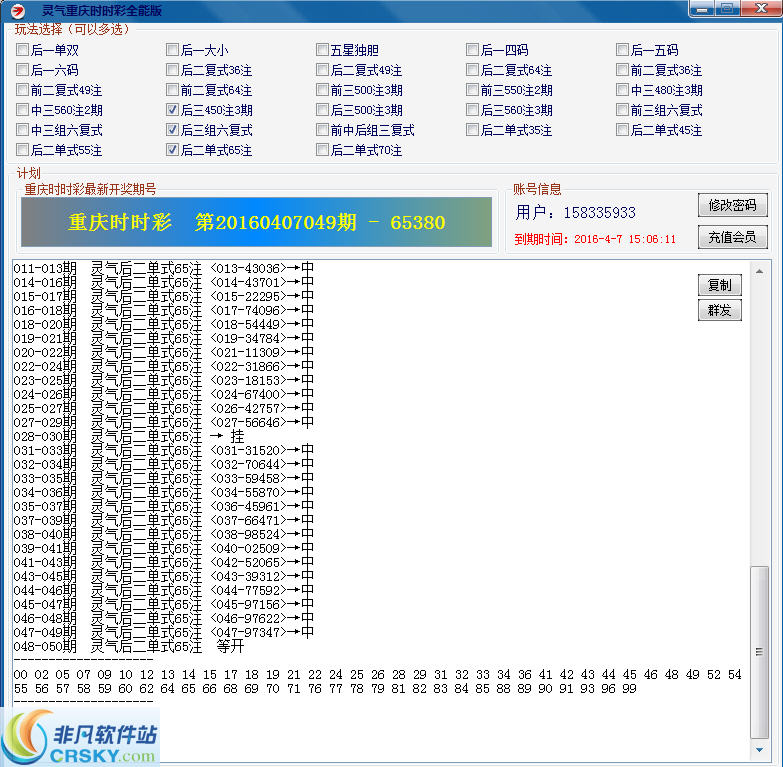Check 前三550注2期 option
The height and width of the screenshot is (767, 783).
coord(472,89)
